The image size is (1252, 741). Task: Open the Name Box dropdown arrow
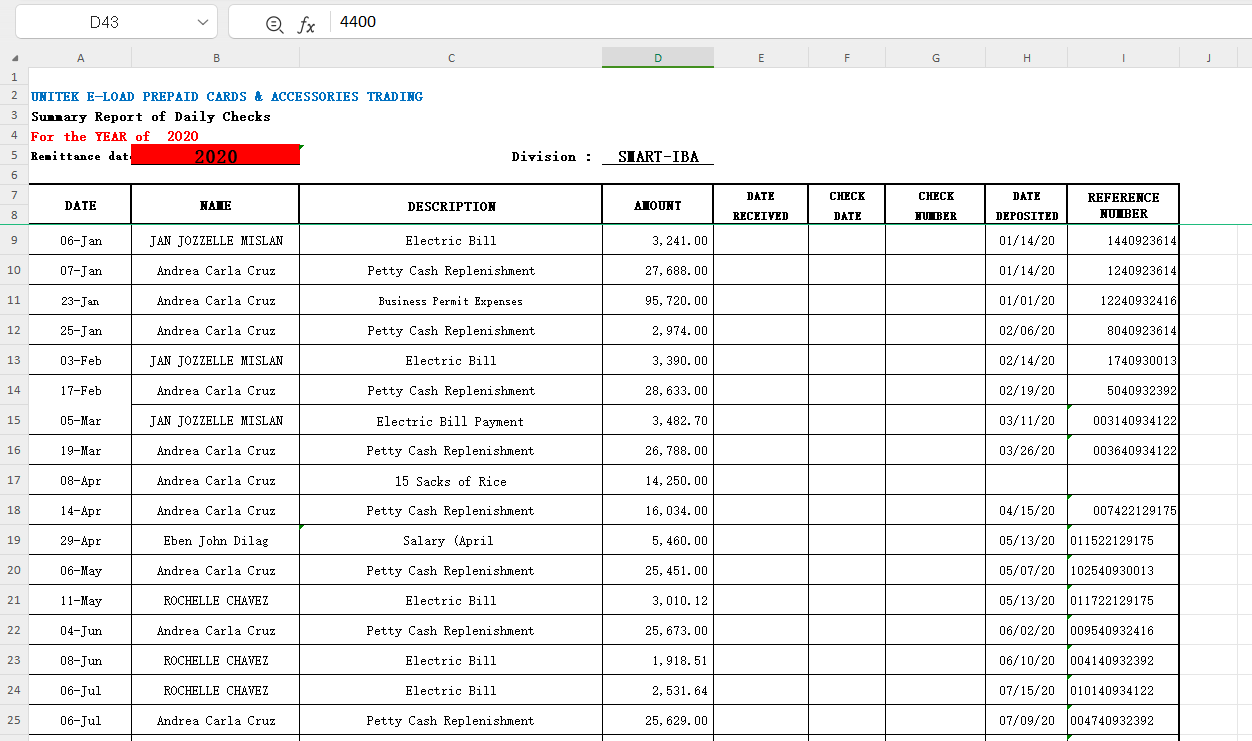203,22
